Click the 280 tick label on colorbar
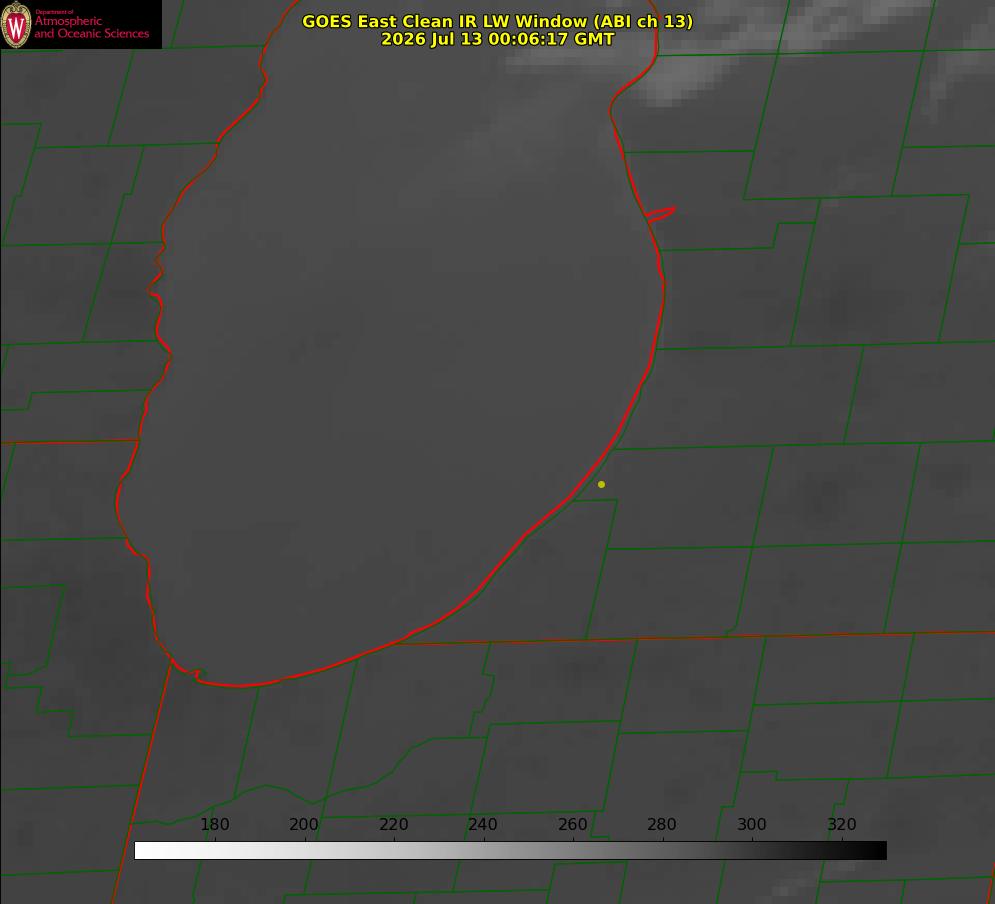Screen dimensions: 995x904 (x=661, y=824)
